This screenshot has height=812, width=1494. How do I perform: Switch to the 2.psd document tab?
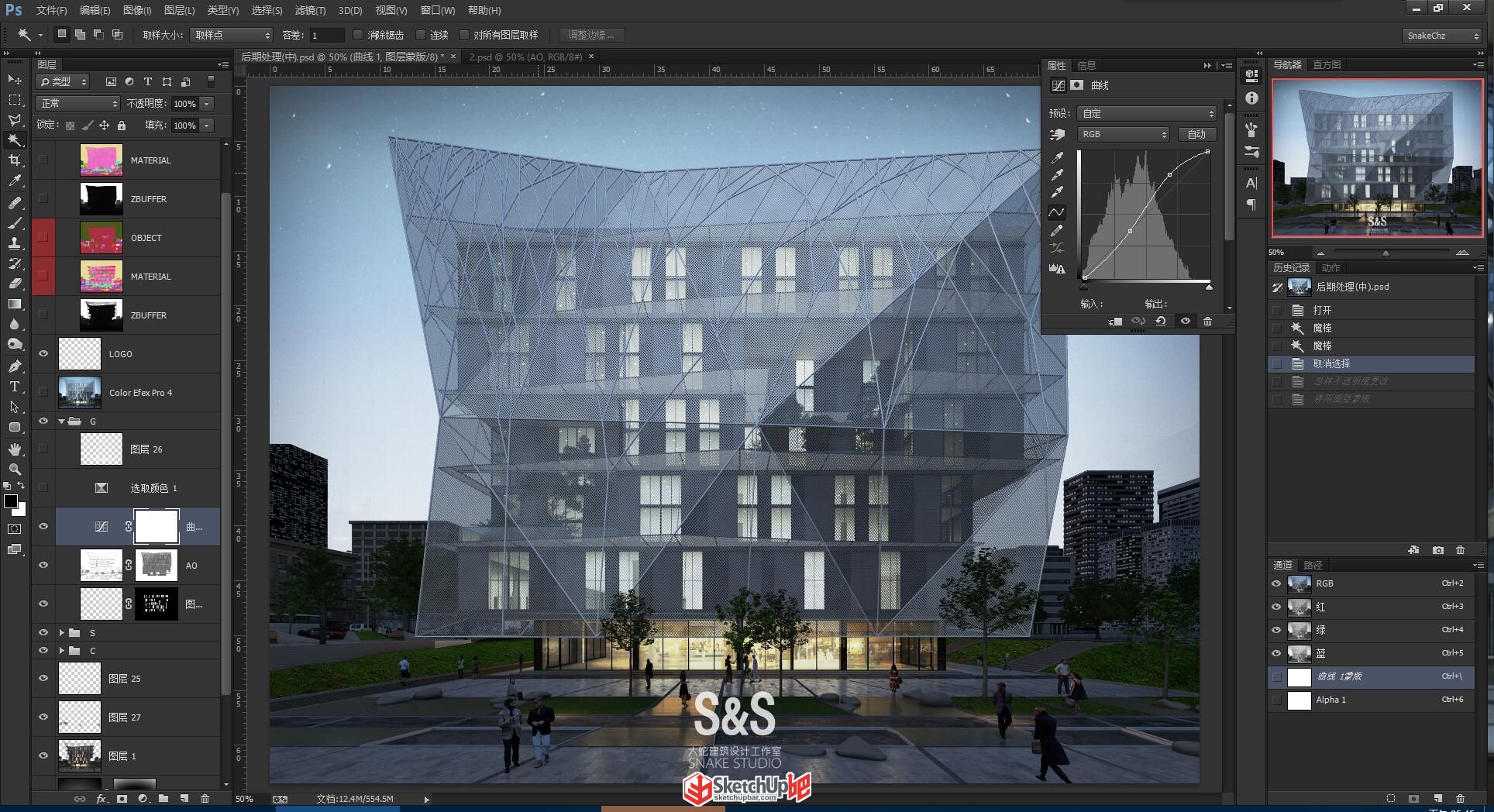(x=525, y=57)
